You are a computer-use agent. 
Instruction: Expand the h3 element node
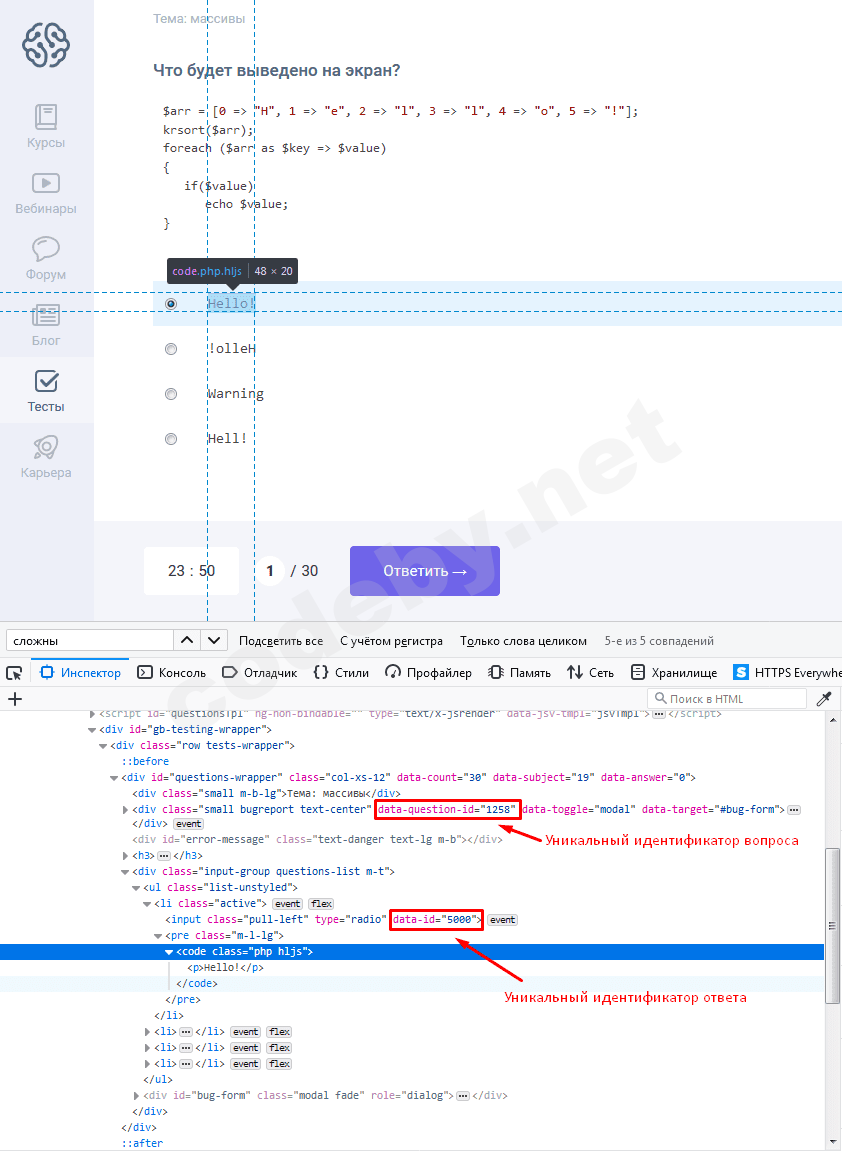(126, 856)
